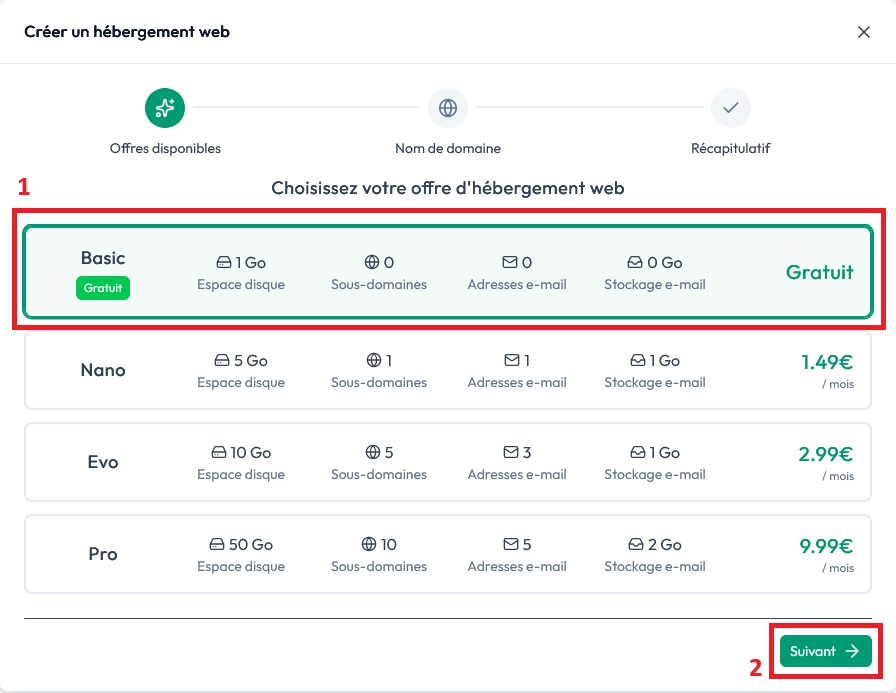Select the Pro hosting plan
Image resolution: width=896 pixels, height=693 pixels.
(448, 554)
